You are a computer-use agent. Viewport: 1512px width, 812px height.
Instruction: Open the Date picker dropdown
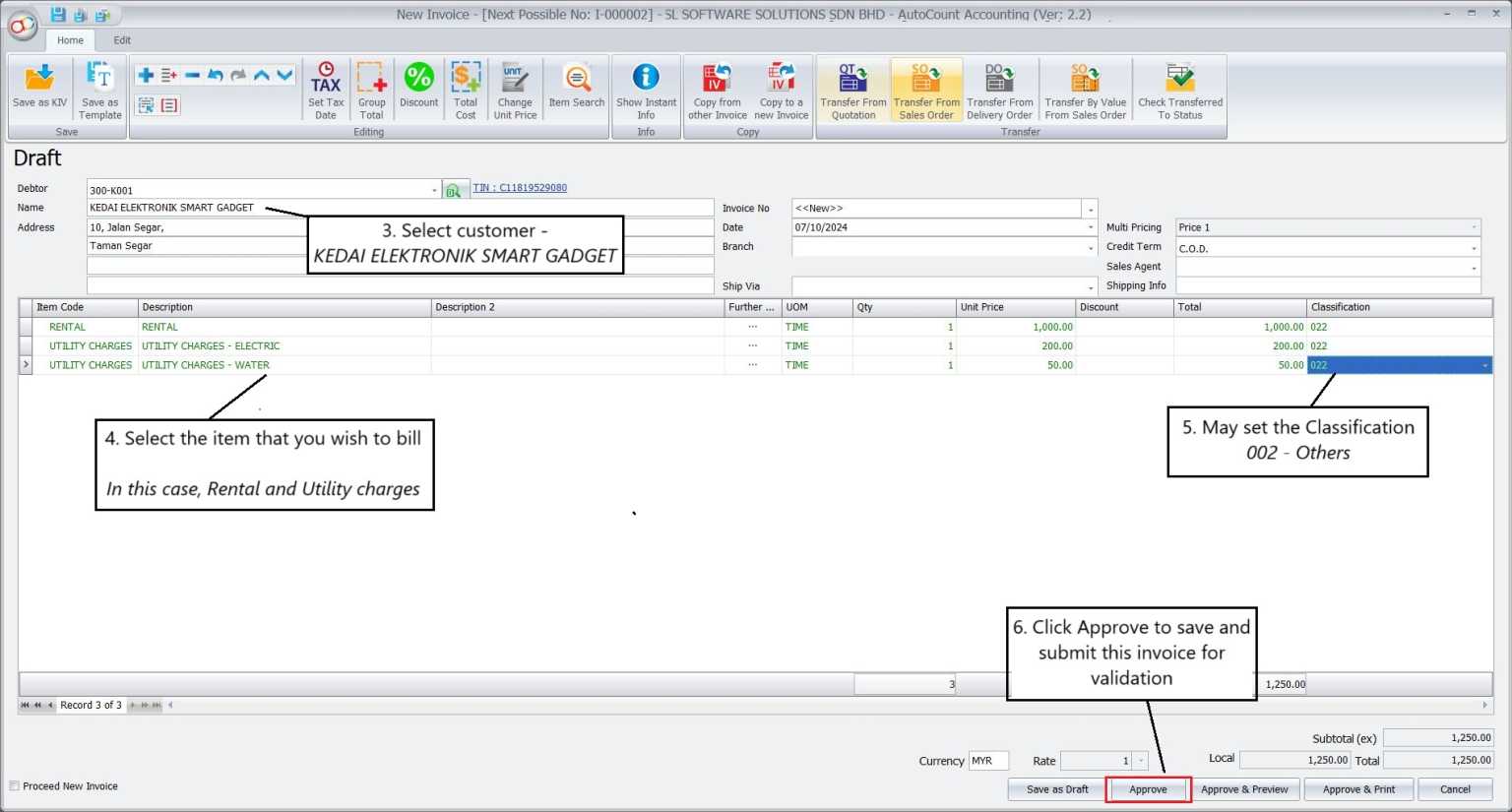1090,227
